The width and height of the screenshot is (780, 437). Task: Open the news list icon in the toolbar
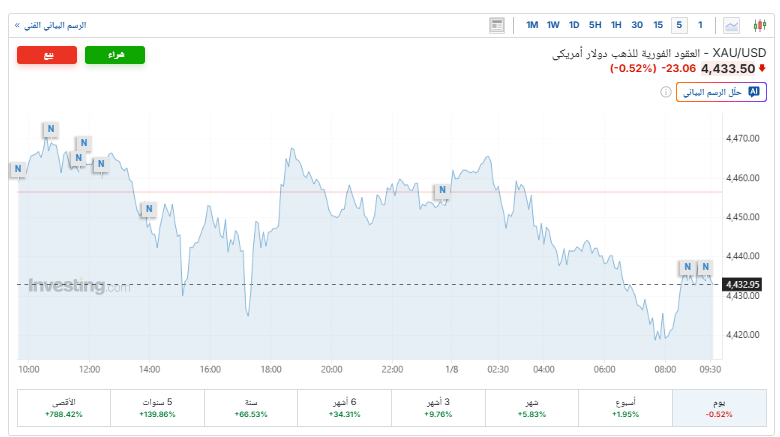[497, 25]
